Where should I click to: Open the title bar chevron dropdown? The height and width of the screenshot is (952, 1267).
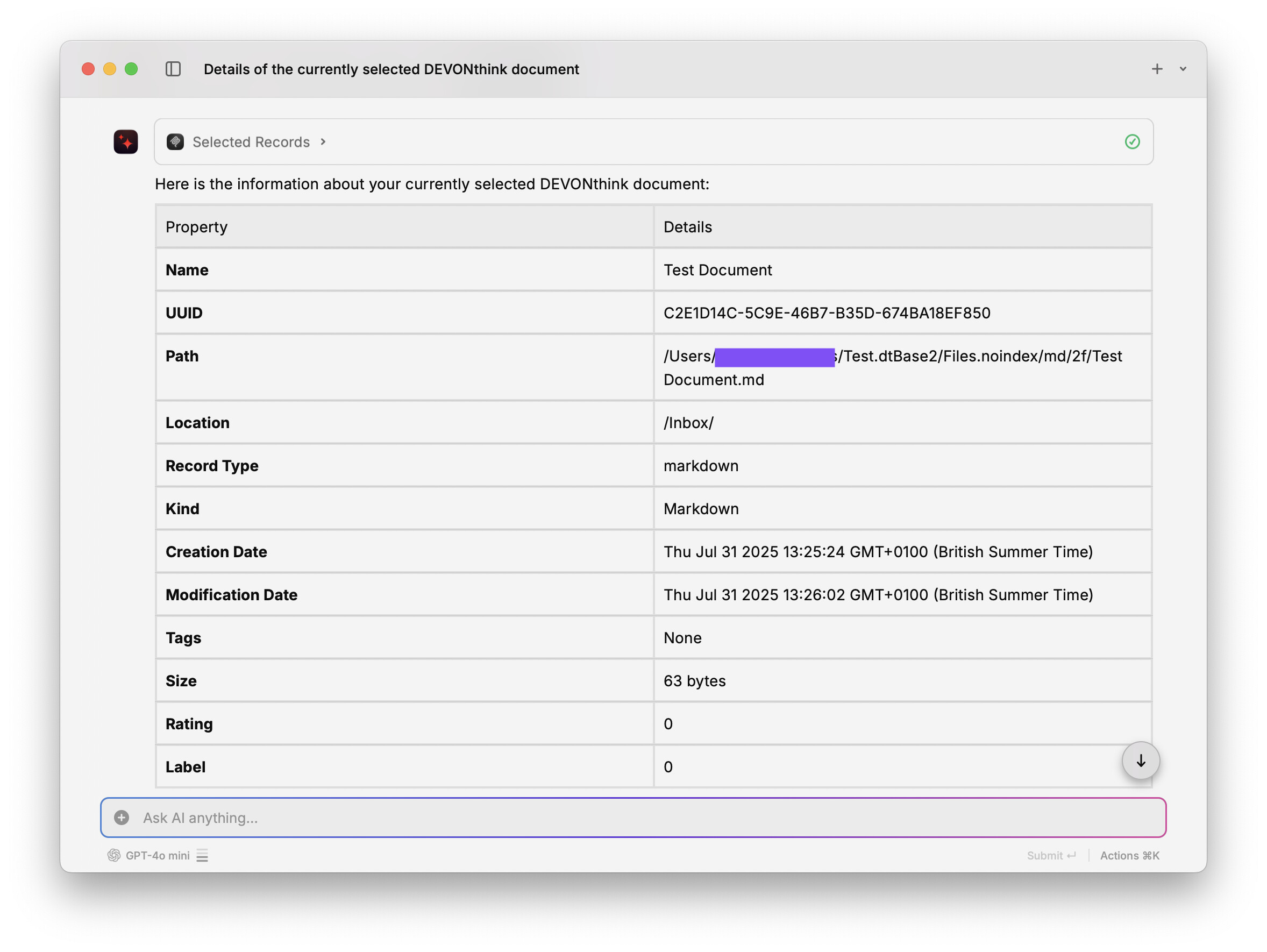1183,69
